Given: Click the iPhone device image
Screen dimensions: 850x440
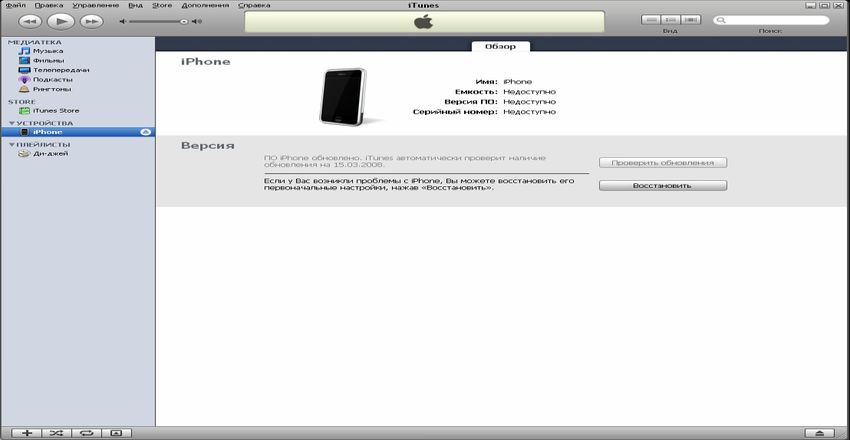Looking at the screenshot, I should point(343,97).
